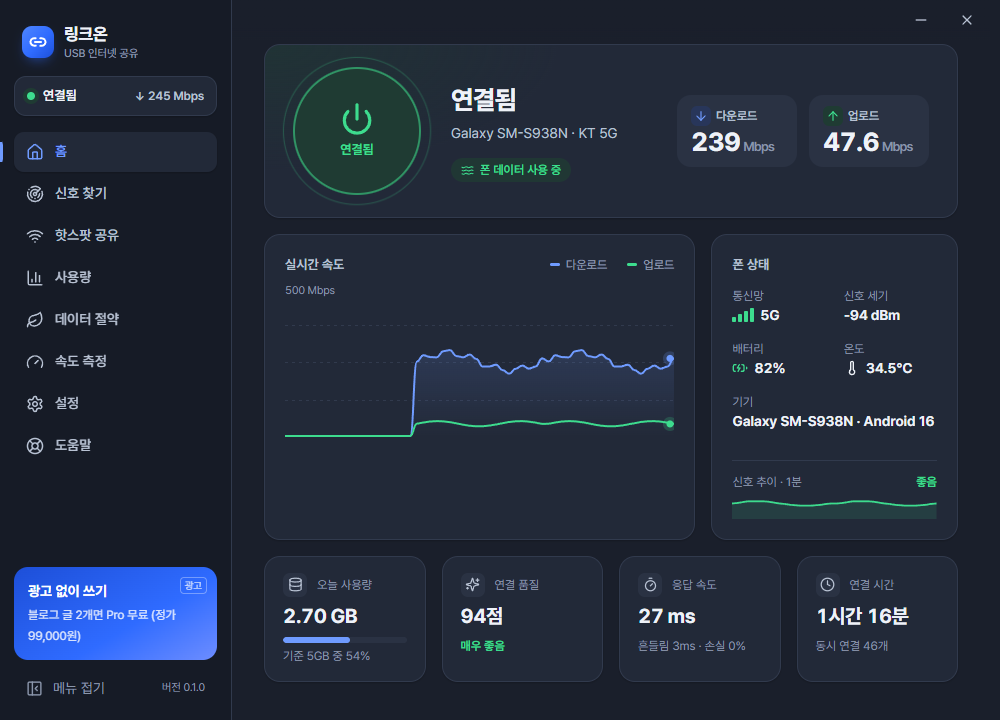This screenshot has width=1000, height=720.
Task: Click the bar chart icon for 사용량
Action: (x=35, y=277)
